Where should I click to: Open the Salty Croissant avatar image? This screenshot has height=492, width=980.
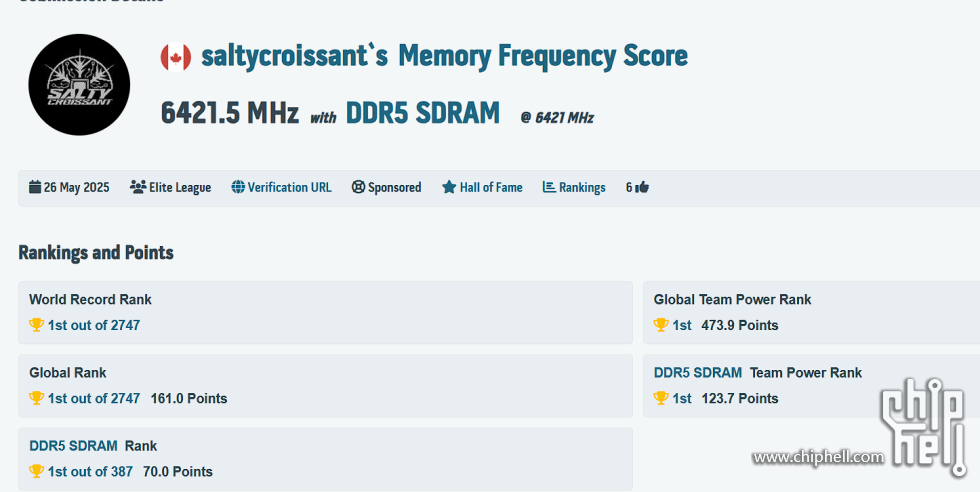(79, 84)
